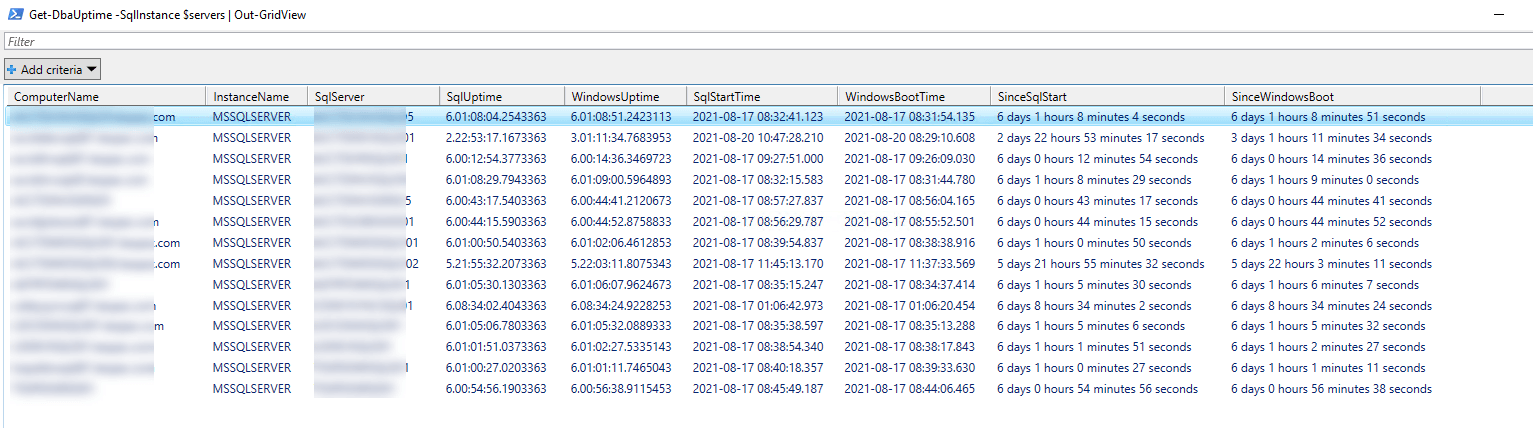The image size is (1533, 428).
Task: Click the WindowsUptime value 6.00:14:36.3469723
Action: pyautogui.click(x=622, y=159)
